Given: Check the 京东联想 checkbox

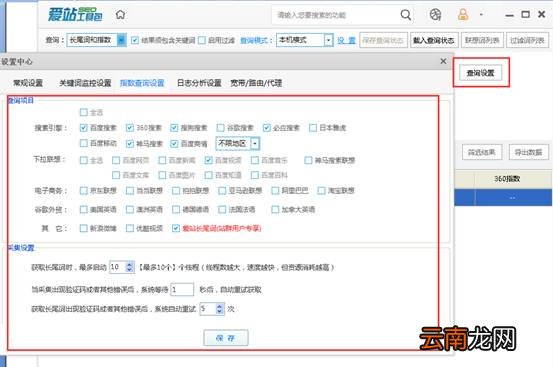Looking at the screenshot, I should click(84, 191).
